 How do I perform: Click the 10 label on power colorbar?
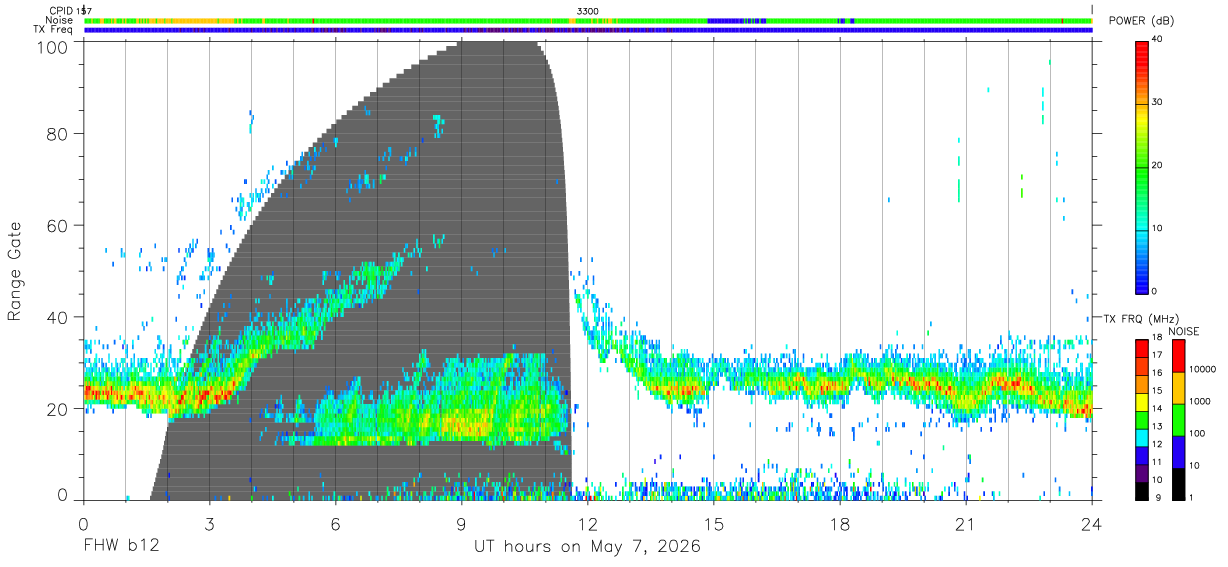point(1158,228)
